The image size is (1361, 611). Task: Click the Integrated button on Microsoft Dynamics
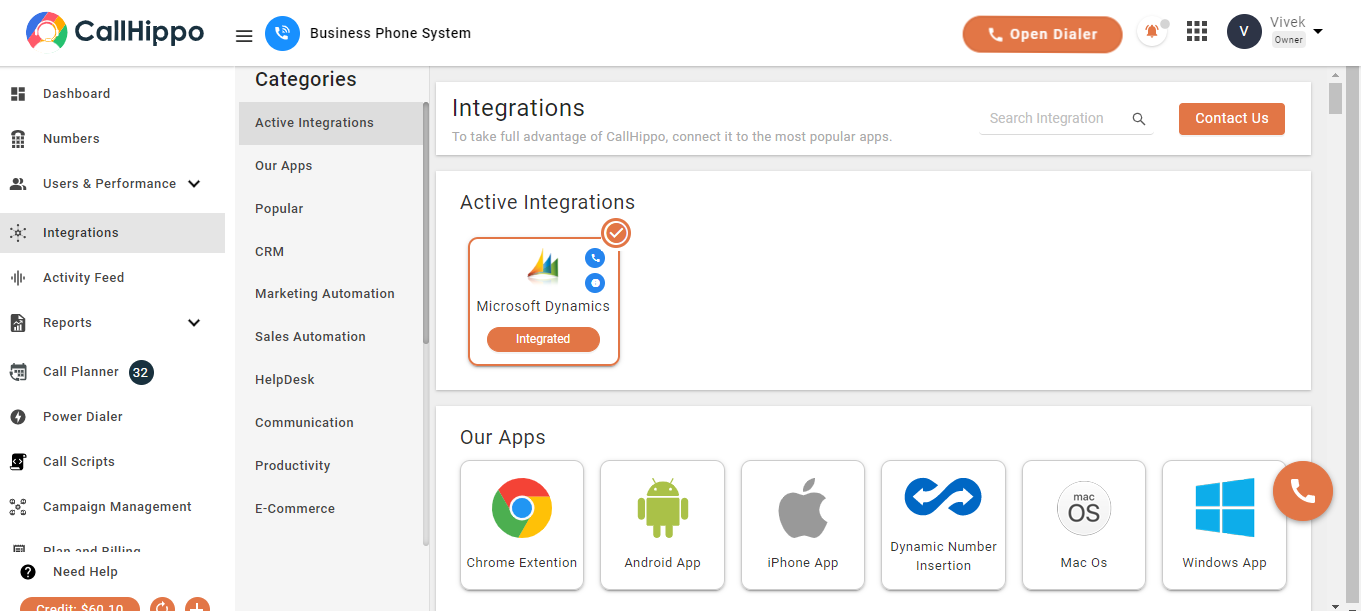tap(543, 339)
